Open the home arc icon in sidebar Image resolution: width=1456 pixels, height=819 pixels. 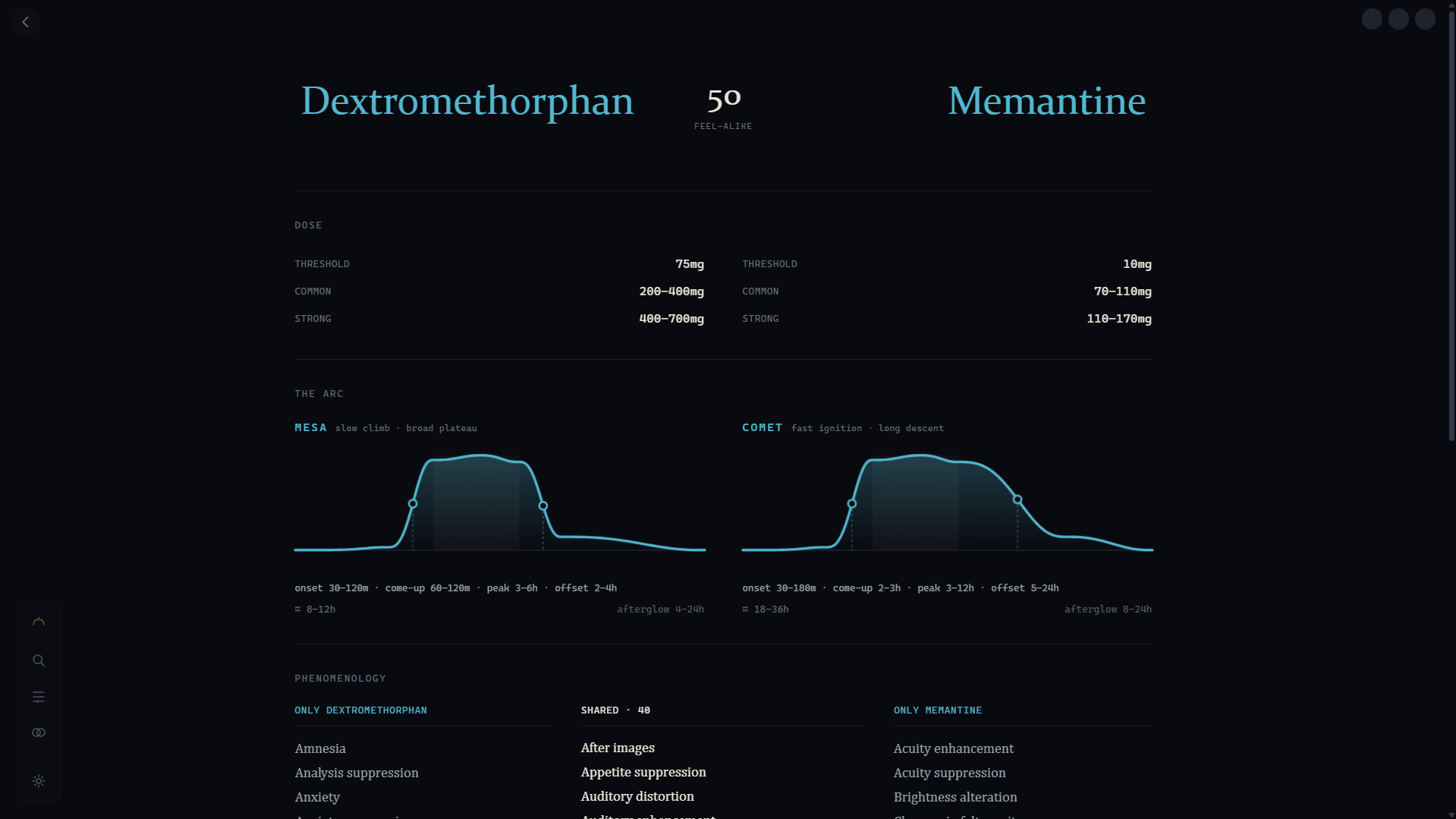coord(39,622)
